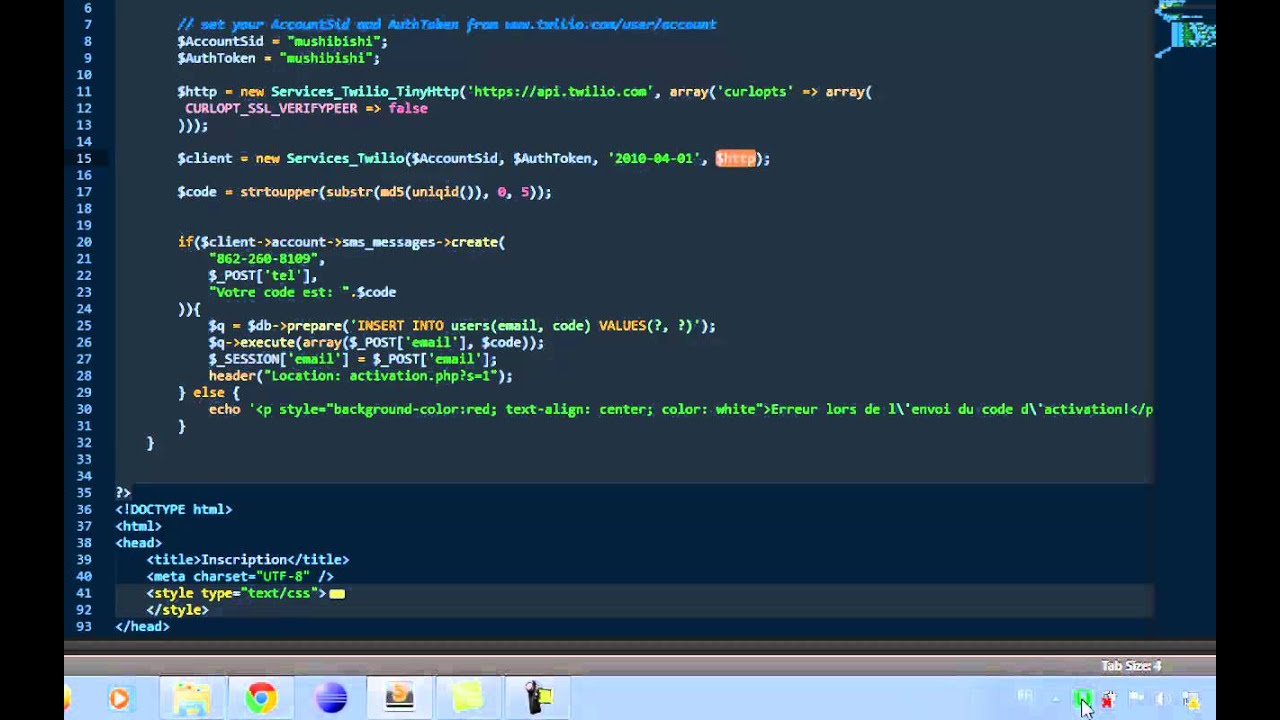
Task: Click the code minimap in the corner
Action: click(x=1186, y=28)
